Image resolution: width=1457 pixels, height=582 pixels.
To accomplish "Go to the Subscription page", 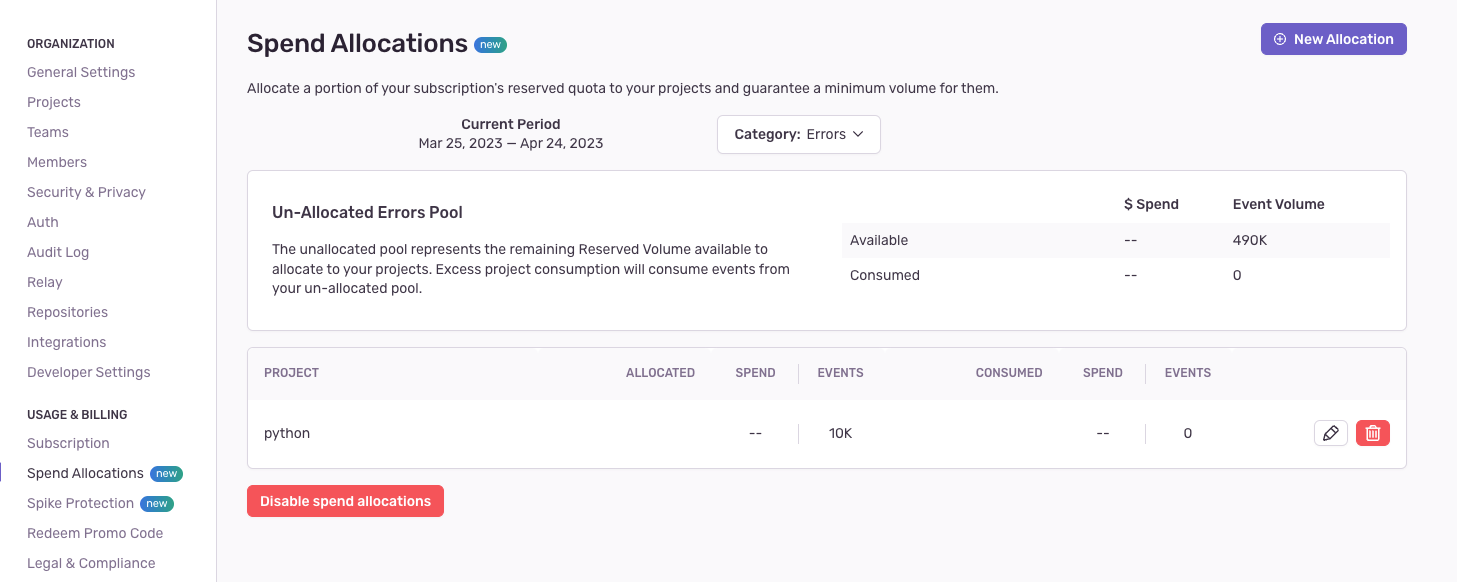I will 68,443.
